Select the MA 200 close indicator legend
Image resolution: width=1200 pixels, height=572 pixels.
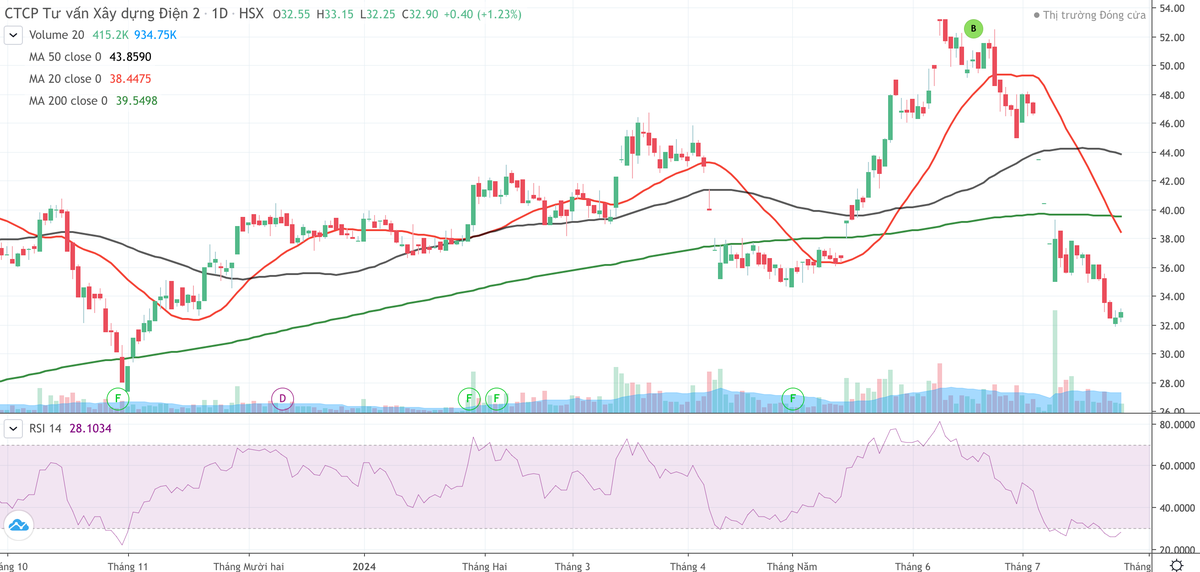point(68,101)
